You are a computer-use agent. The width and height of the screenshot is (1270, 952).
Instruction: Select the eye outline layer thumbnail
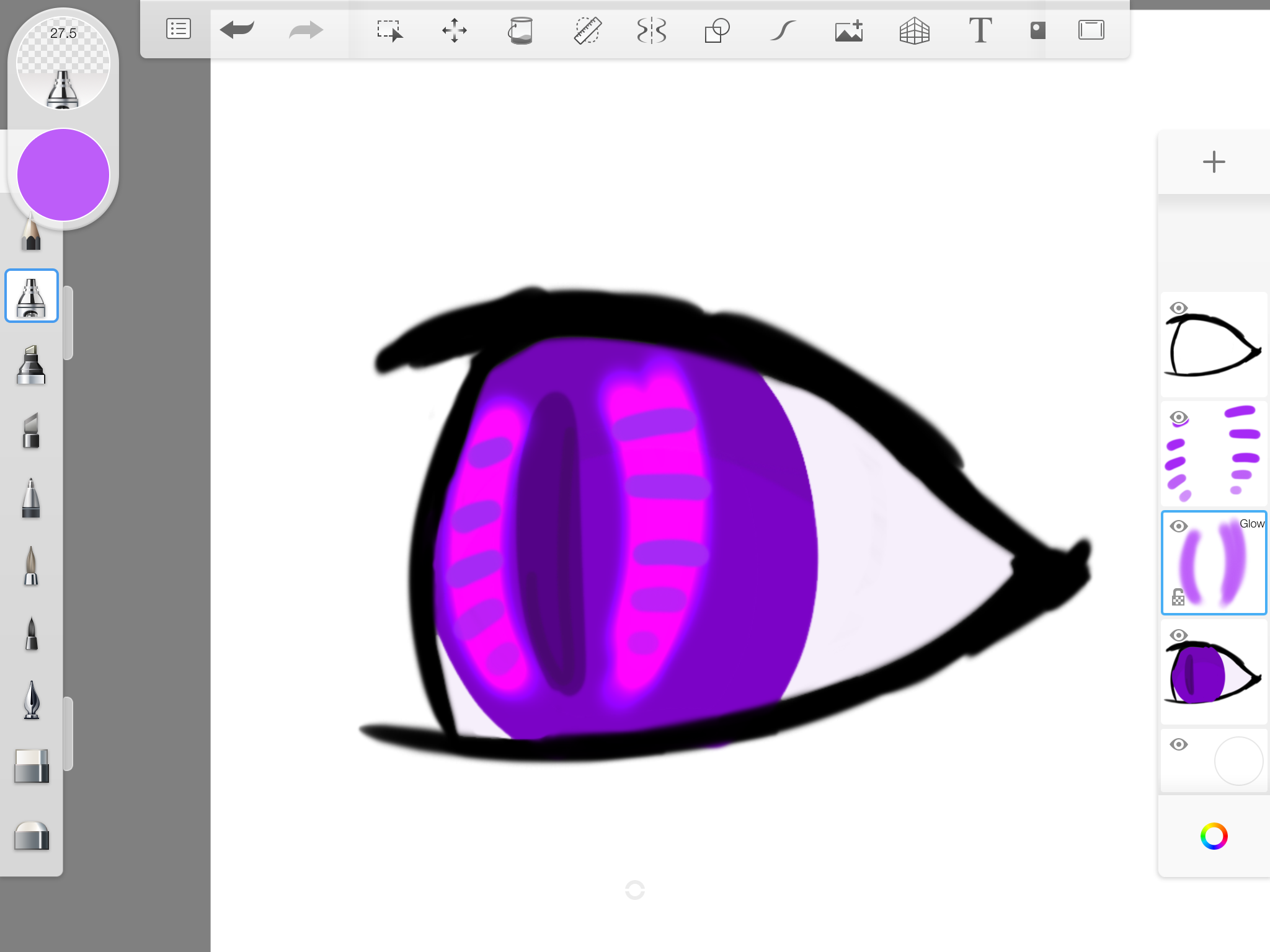click(1214, 345)
